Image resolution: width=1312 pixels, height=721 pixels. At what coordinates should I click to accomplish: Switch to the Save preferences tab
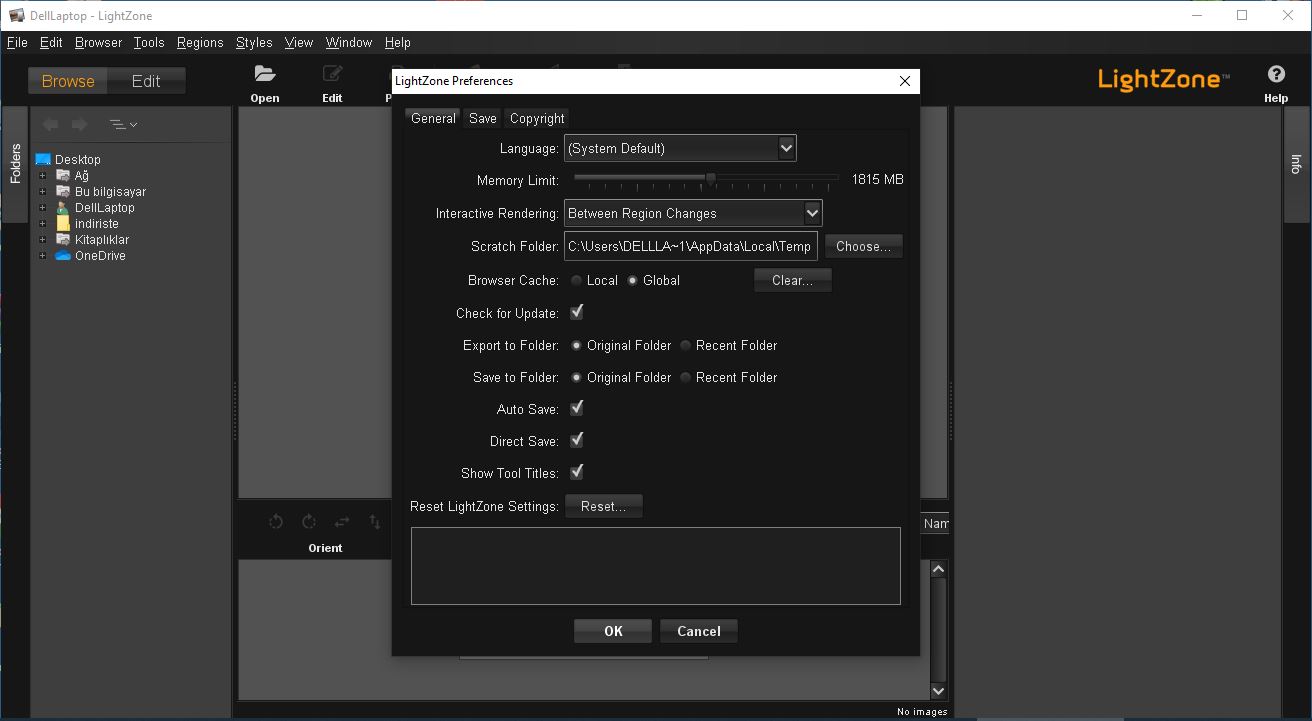tap(482, 118)
